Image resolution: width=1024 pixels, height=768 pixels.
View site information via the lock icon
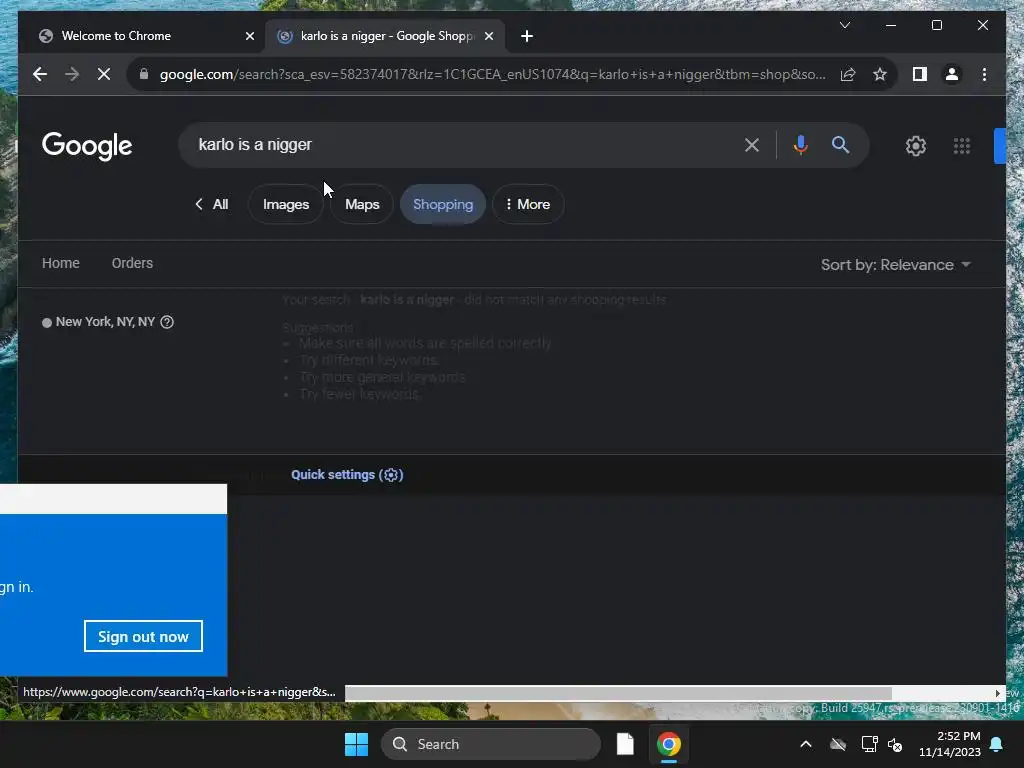pos(144,74)
